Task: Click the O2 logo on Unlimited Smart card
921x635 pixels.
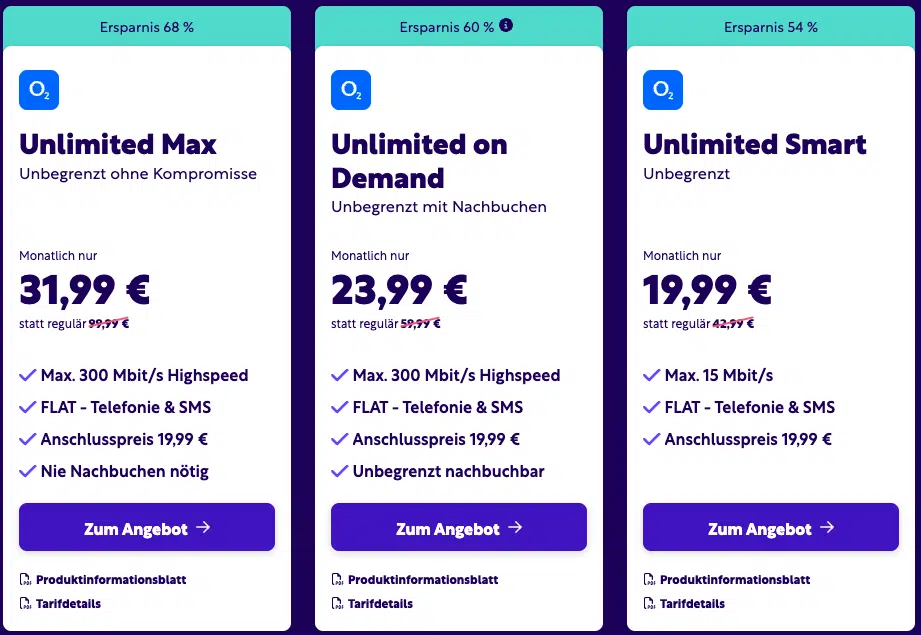Action: [663, 90]
